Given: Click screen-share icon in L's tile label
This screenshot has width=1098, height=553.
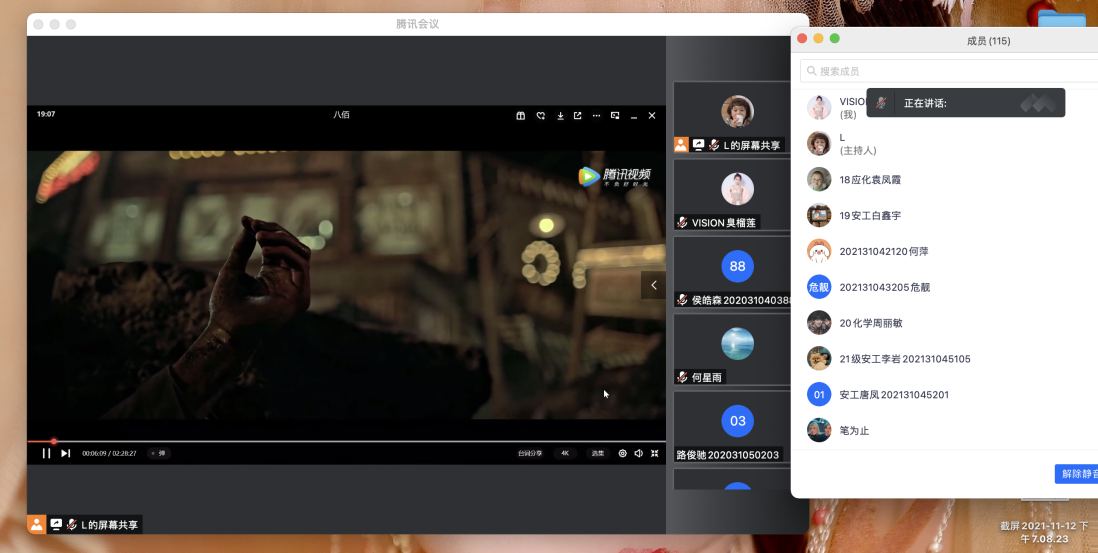Looking at the screenshot, I should [x=698, y=145].
